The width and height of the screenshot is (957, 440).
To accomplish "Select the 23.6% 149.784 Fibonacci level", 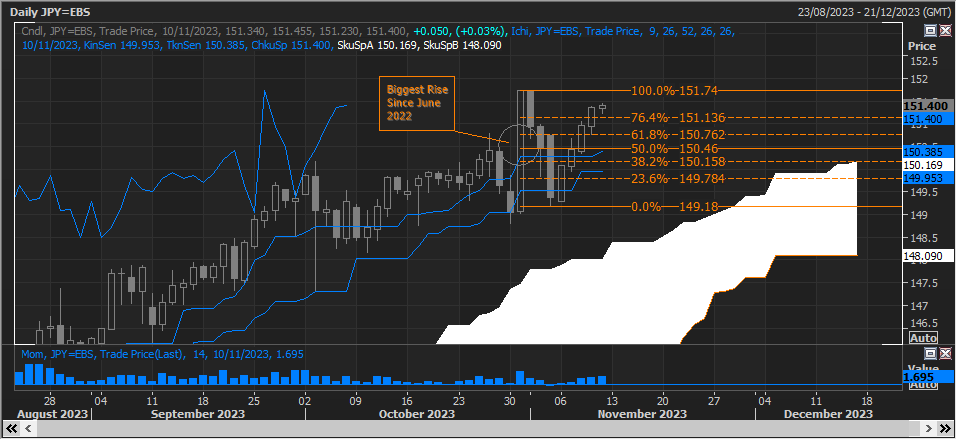I will click(679, 179).
